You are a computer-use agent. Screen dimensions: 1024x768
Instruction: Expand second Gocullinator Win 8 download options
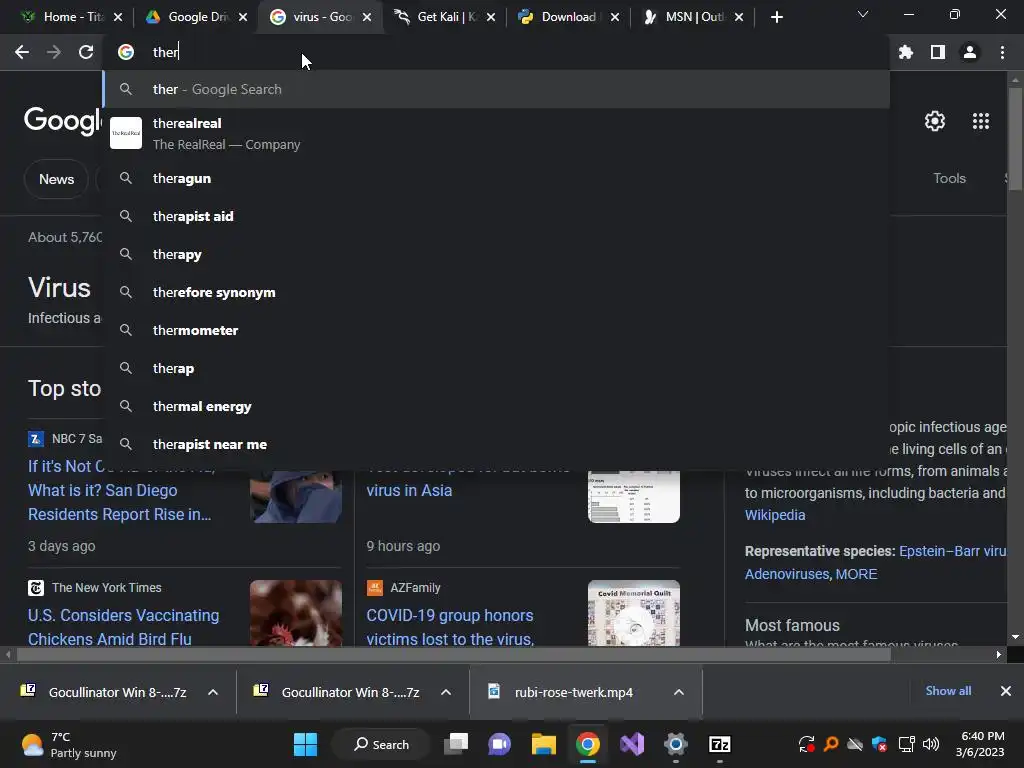446,692
